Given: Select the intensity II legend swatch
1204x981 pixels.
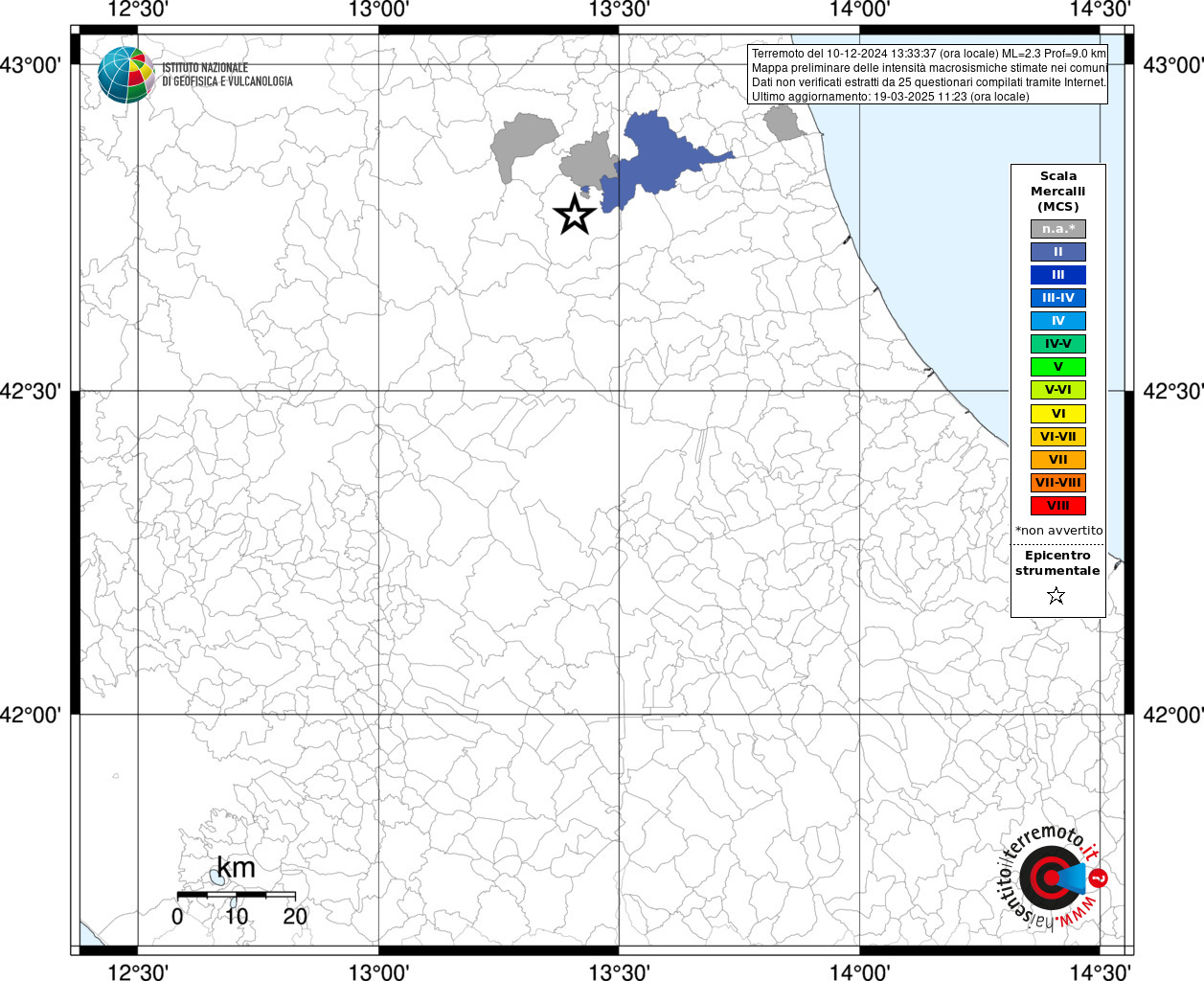Looking at the screenshot, I should [x=1058, y=252].
